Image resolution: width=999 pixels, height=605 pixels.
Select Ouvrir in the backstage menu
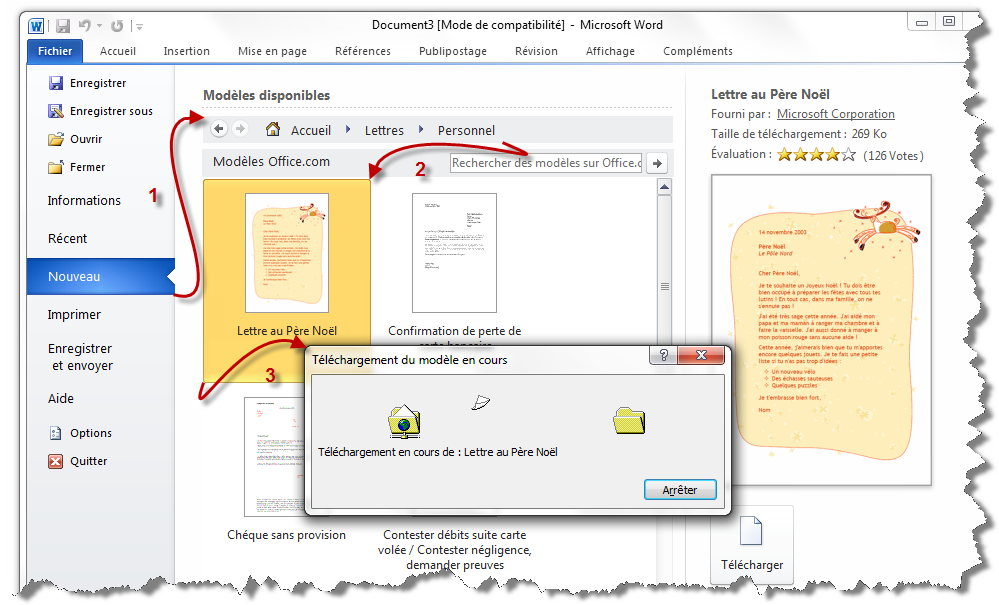pos(75,139)
